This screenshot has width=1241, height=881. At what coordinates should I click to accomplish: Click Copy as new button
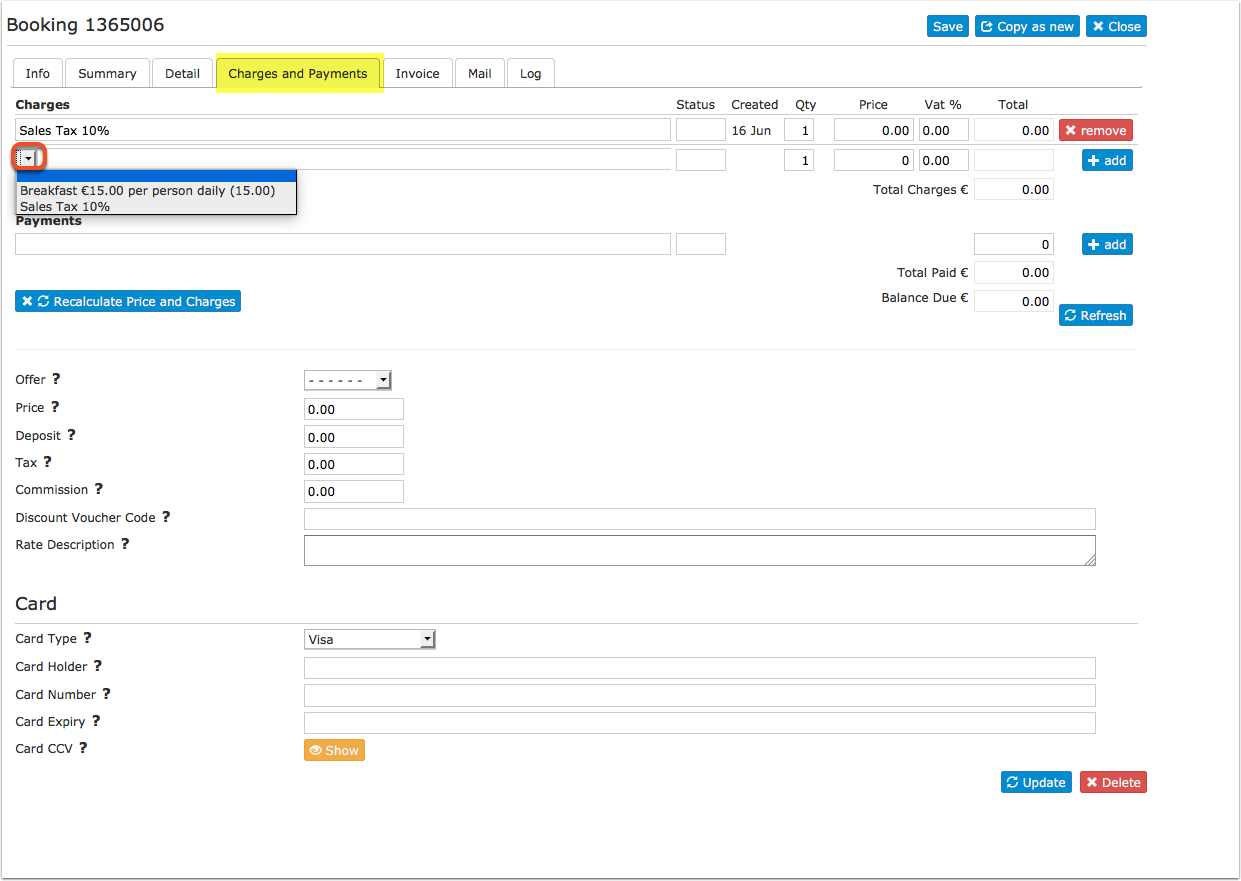click(1027, 27)
